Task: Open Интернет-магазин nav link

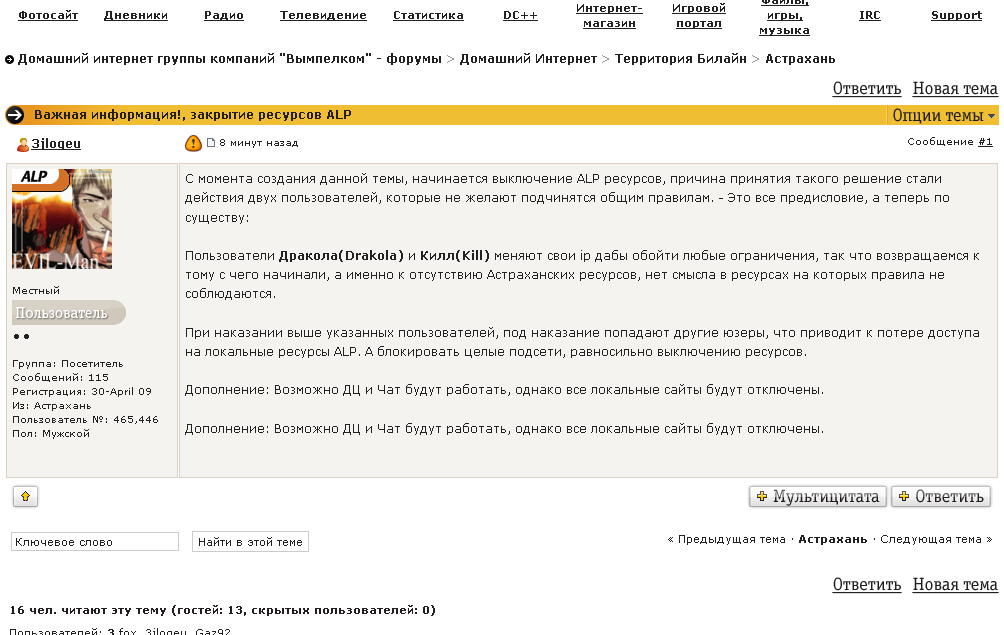Action: 609,16
